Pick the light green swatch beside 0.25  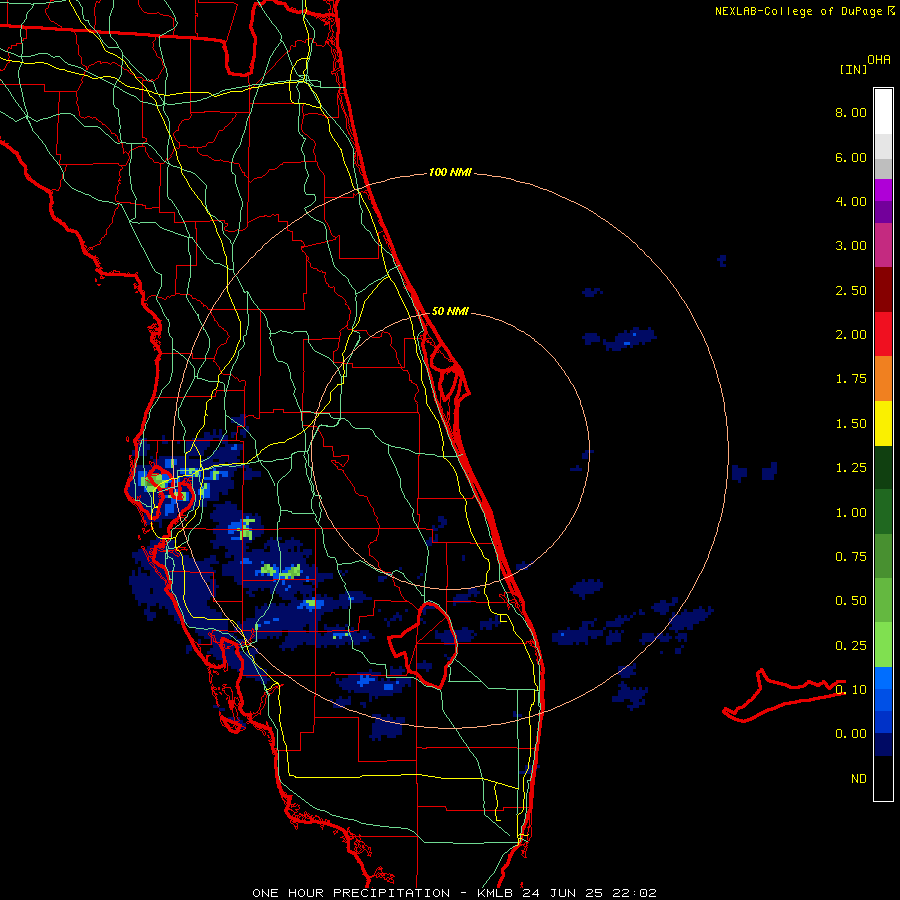point(883,645)
